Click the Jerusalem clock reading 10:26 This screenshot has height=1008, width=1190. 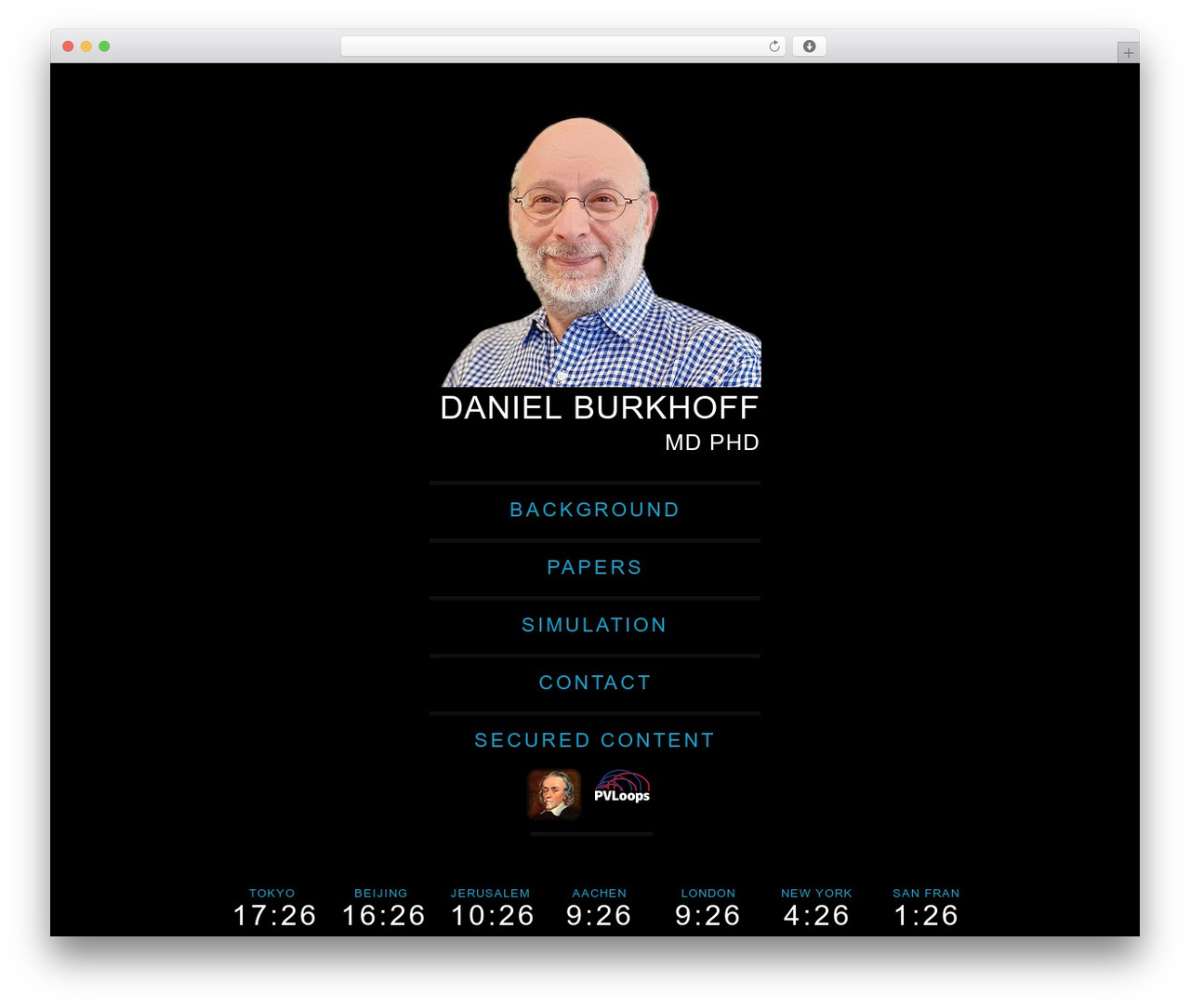click(x=493, y=915)
